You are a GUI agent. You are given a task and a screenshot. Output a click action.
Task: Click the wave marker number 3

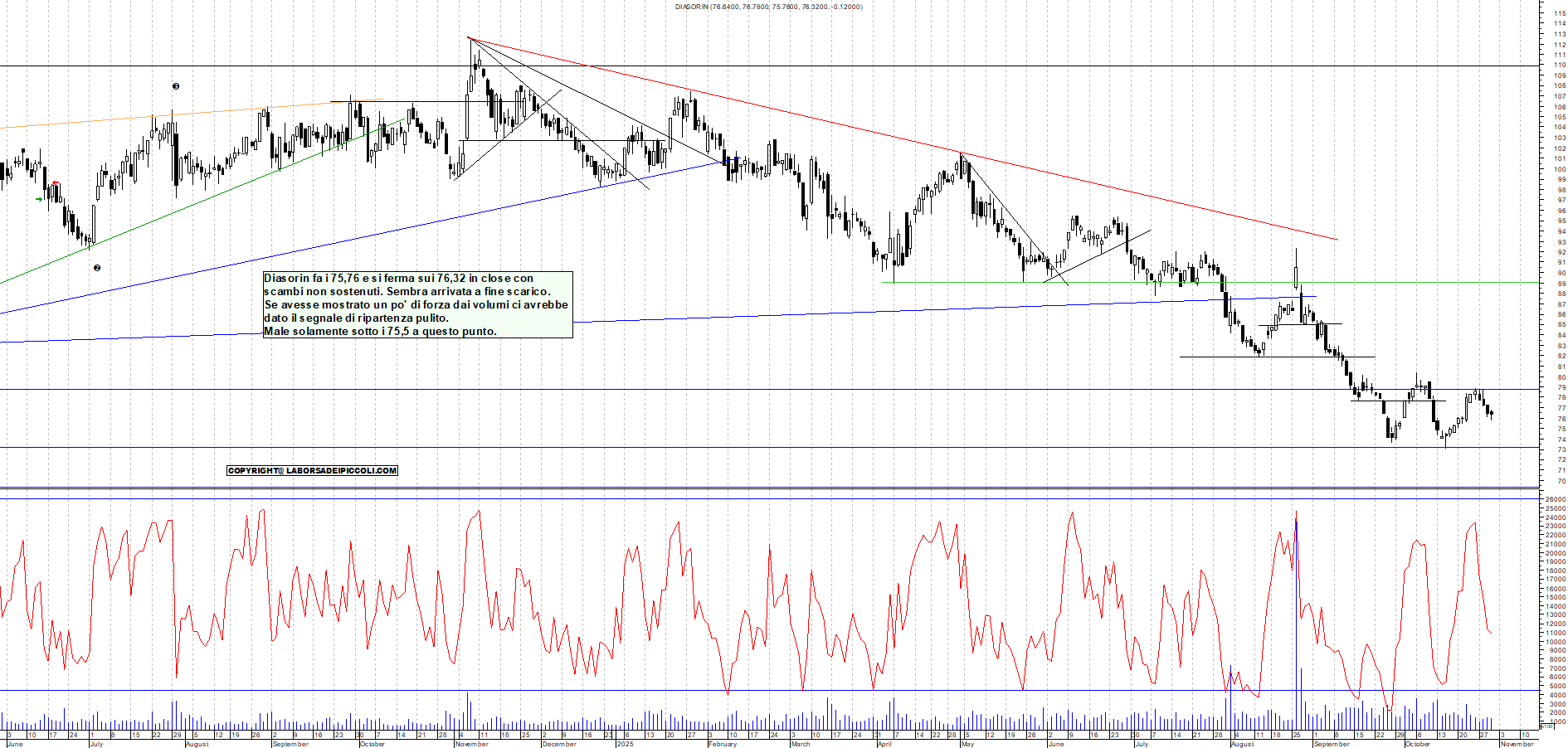(176, 86)
